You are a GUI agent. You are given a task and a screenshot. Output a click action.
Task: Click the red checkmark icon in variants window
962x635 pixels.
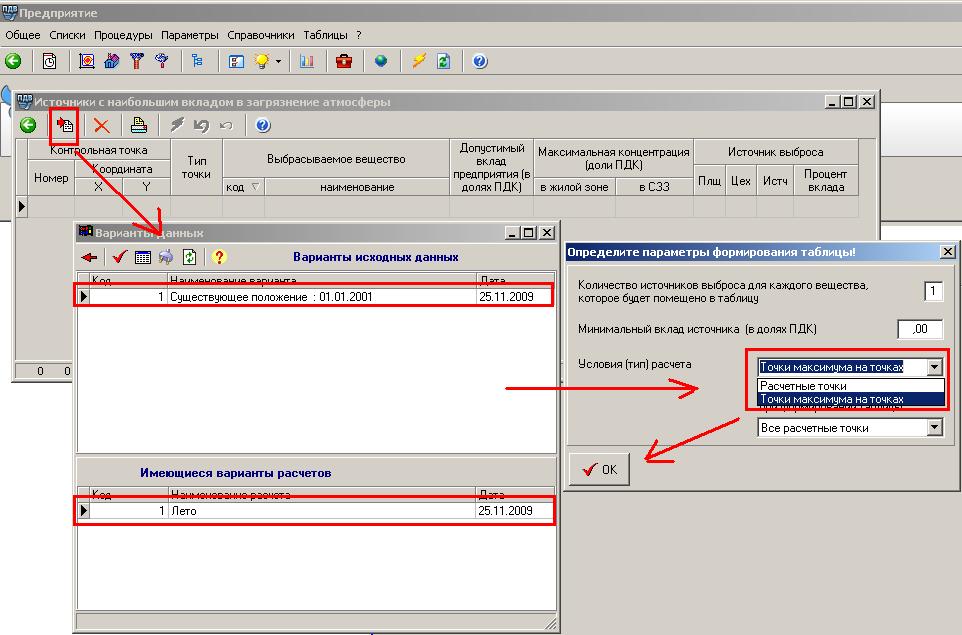click(120, 257)
